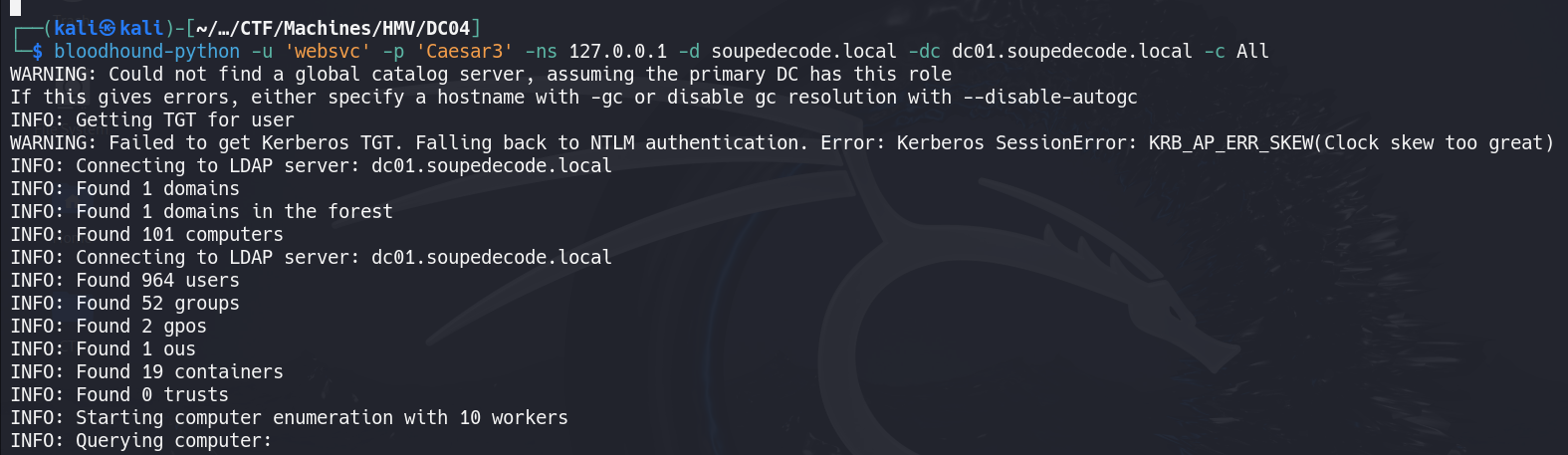
Task: Click the bloodhound-python command name
Action: (146, 51)
